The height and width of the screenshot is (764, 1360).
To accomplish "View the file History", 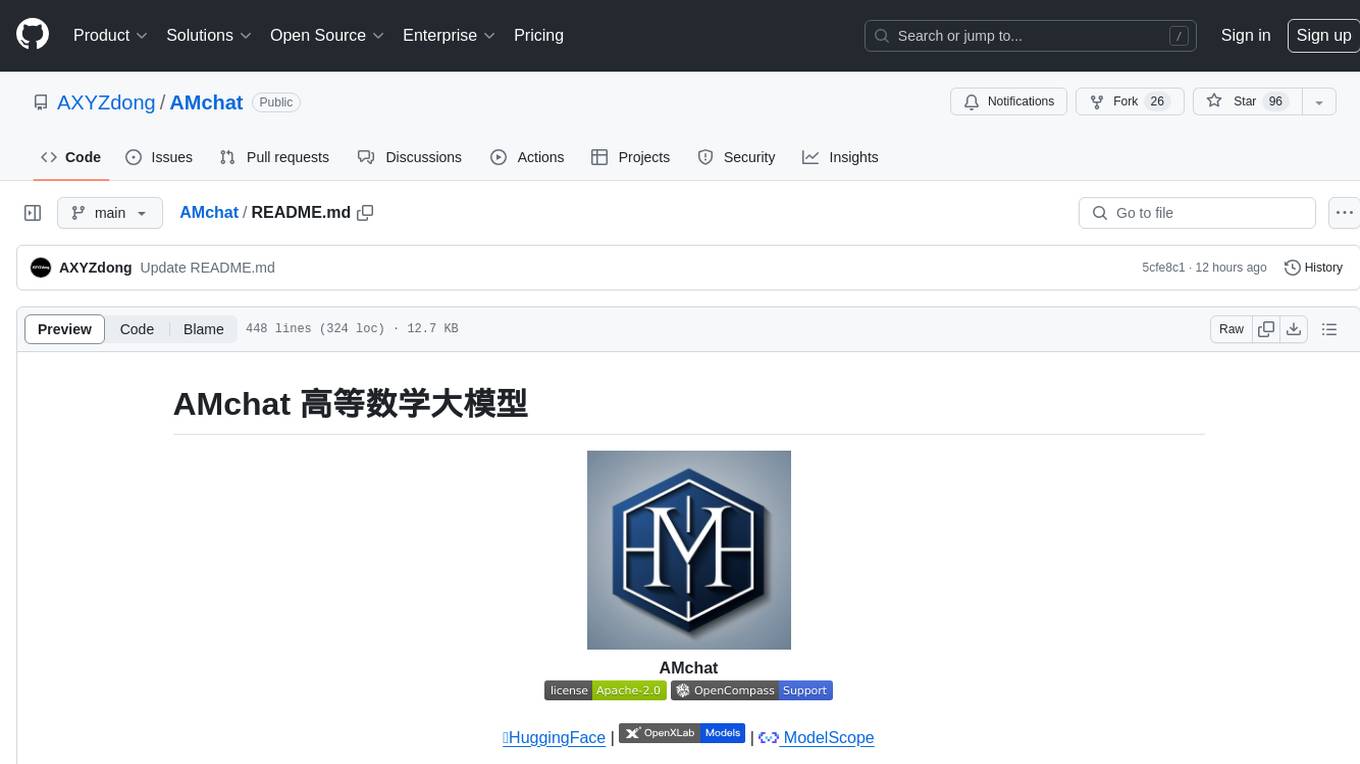I will click(1313, 267).
